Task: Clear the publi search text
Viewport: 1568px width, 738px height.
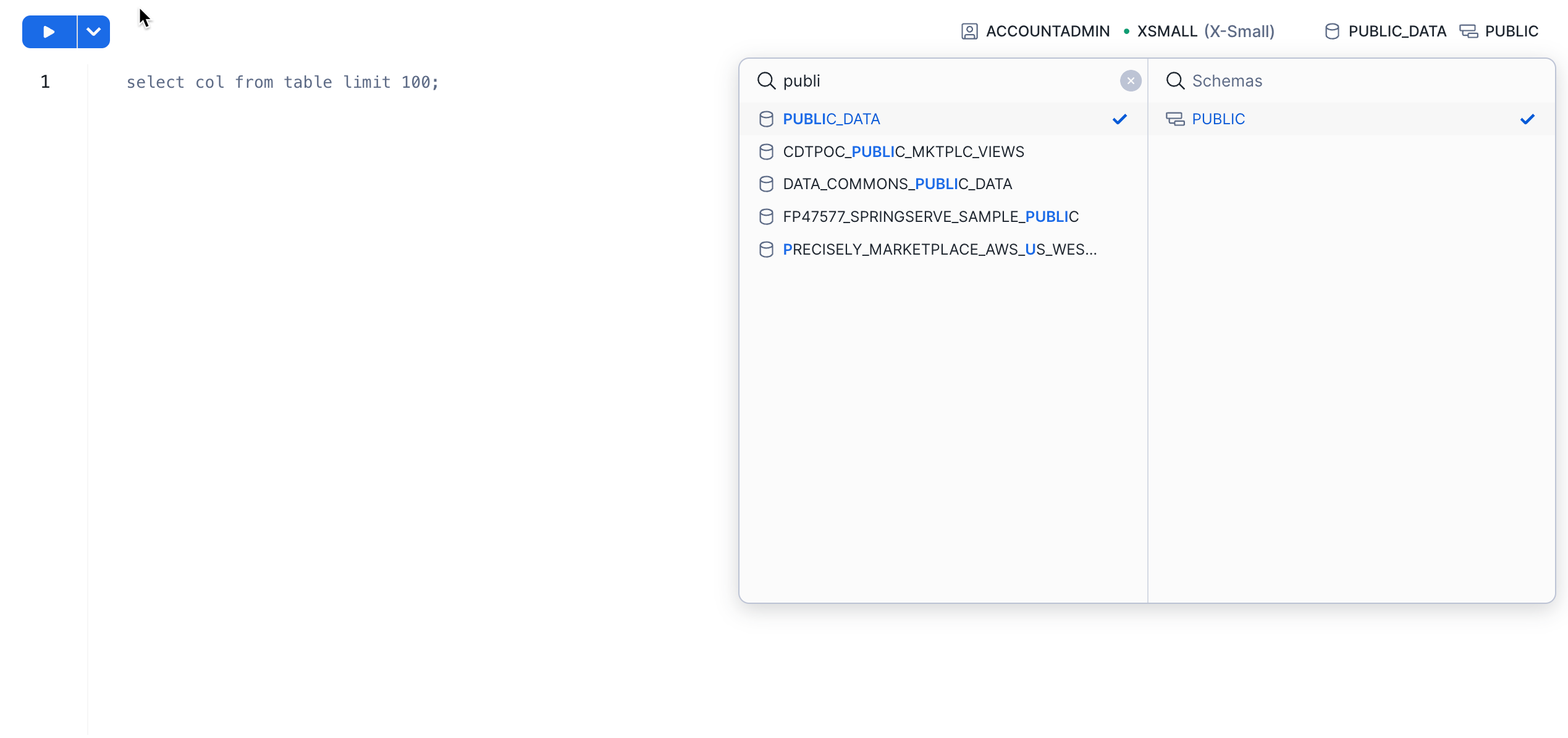Action: pos(1130,80)
